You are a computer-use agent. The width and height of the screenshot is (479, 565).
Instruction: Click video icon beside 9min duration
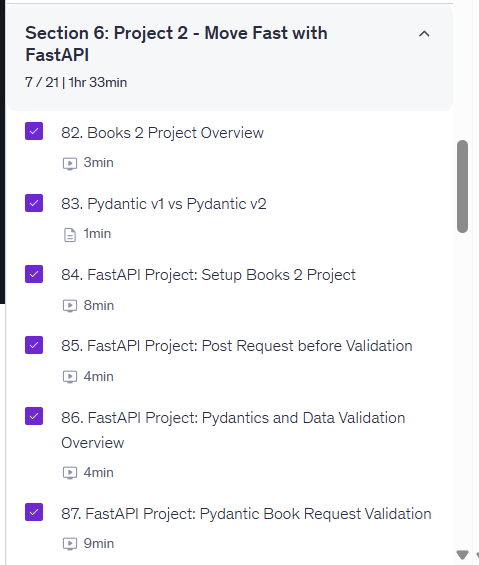tap(70, 544)
